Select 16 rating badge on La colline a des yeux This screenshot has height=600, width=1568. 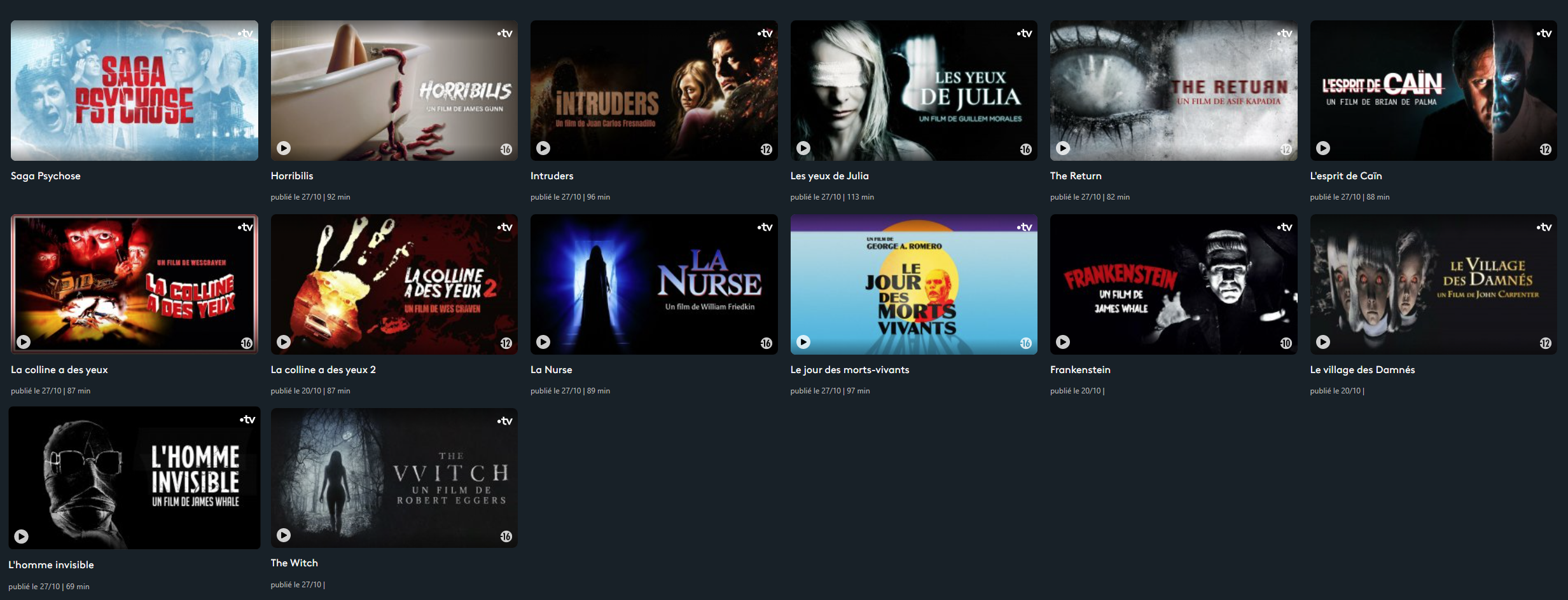247,343
